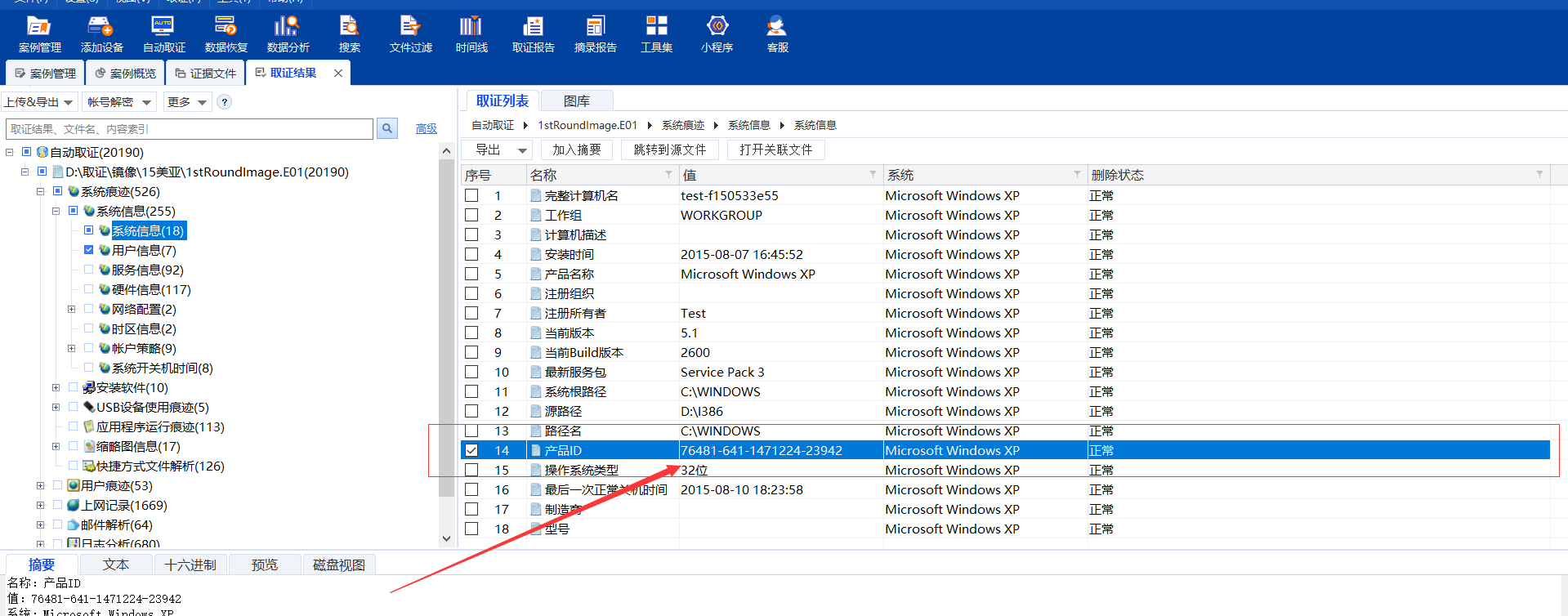Image resolution: width=1568 pixels, height=616 pixels.
Task: Switch to the 十六进制 bottom tab
Action: (x=190, y=565)
